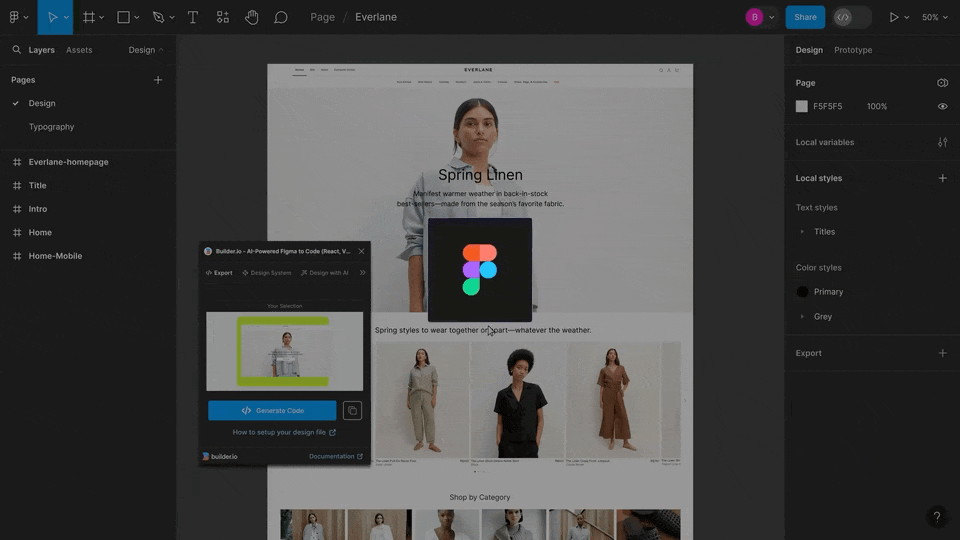Viewport: 960px width, 540px height.
Task: Open Frame tool options dropdown
Action: tap(102, 17)
